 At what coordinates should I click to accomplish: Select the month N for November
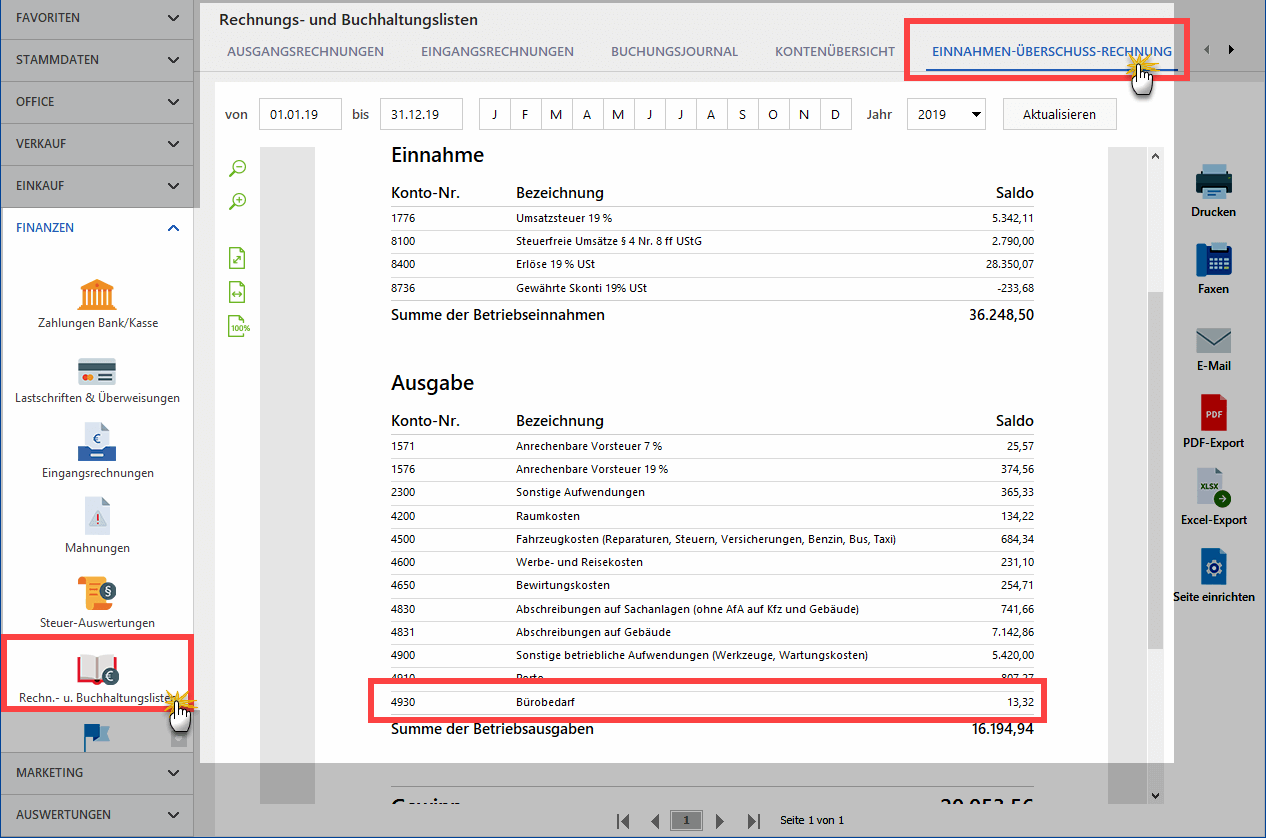click(x=804, y=115)
